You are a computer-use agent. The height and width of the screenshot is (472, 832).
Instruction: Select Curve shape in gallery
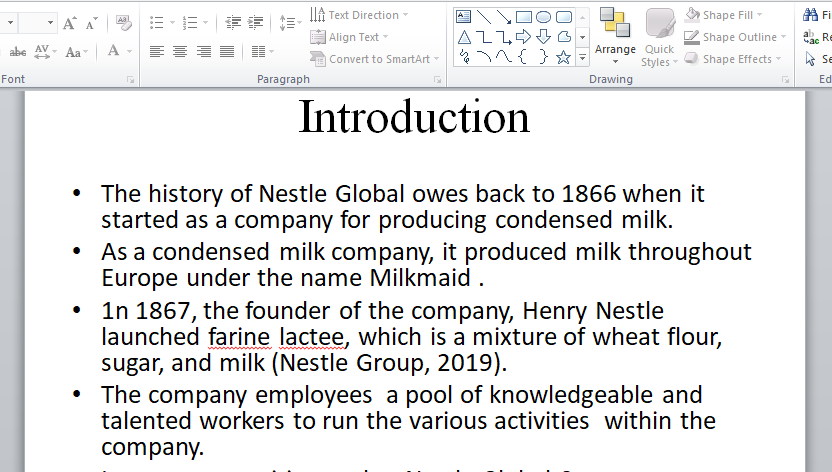504,56
